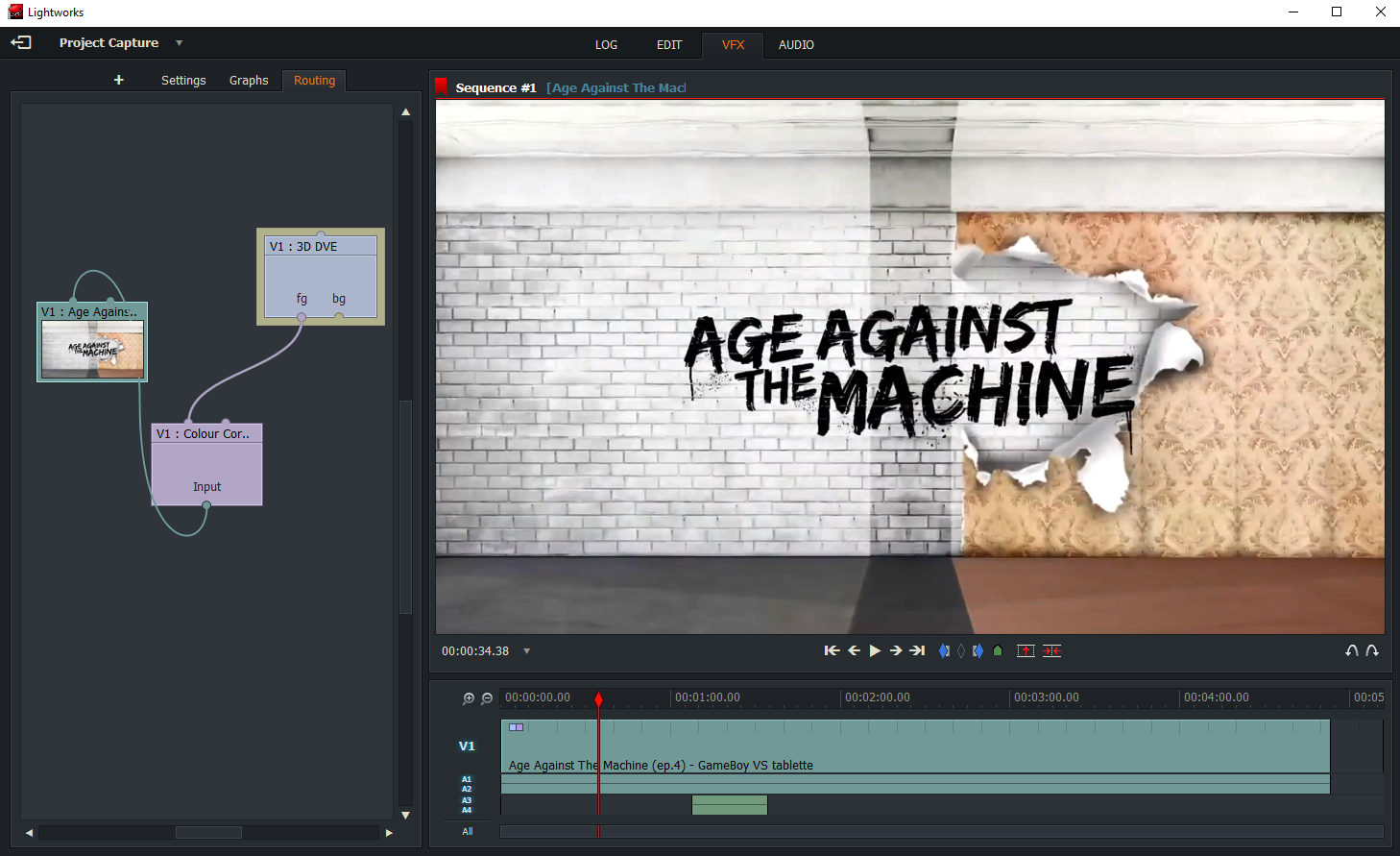Viewport: 1400px width, 856px height.
Task: Zoom out on the timeline
Action: tap(487, 698)
